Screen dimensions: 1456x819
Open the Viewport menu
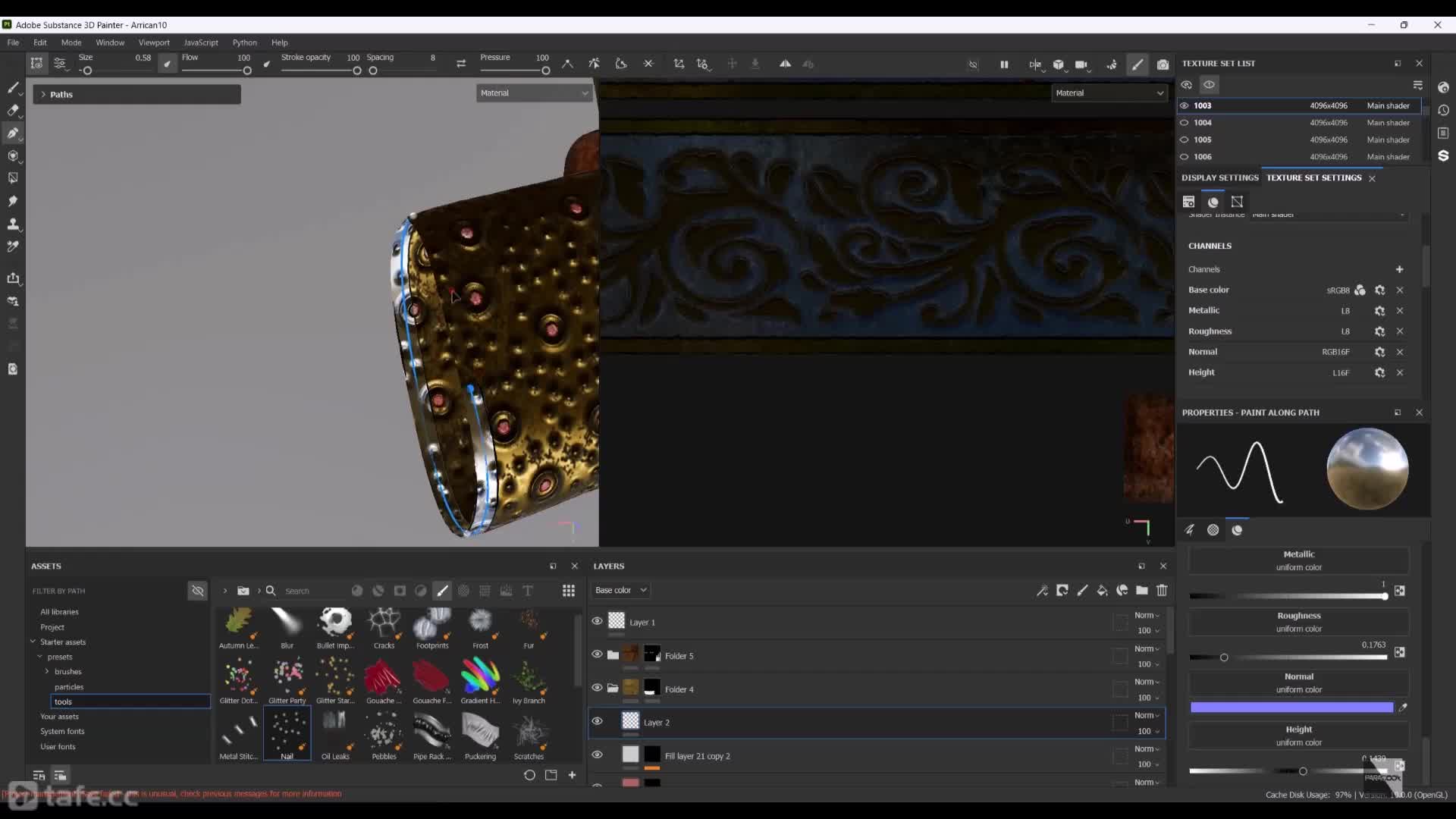pyautogui.click(x=154, y=42)
